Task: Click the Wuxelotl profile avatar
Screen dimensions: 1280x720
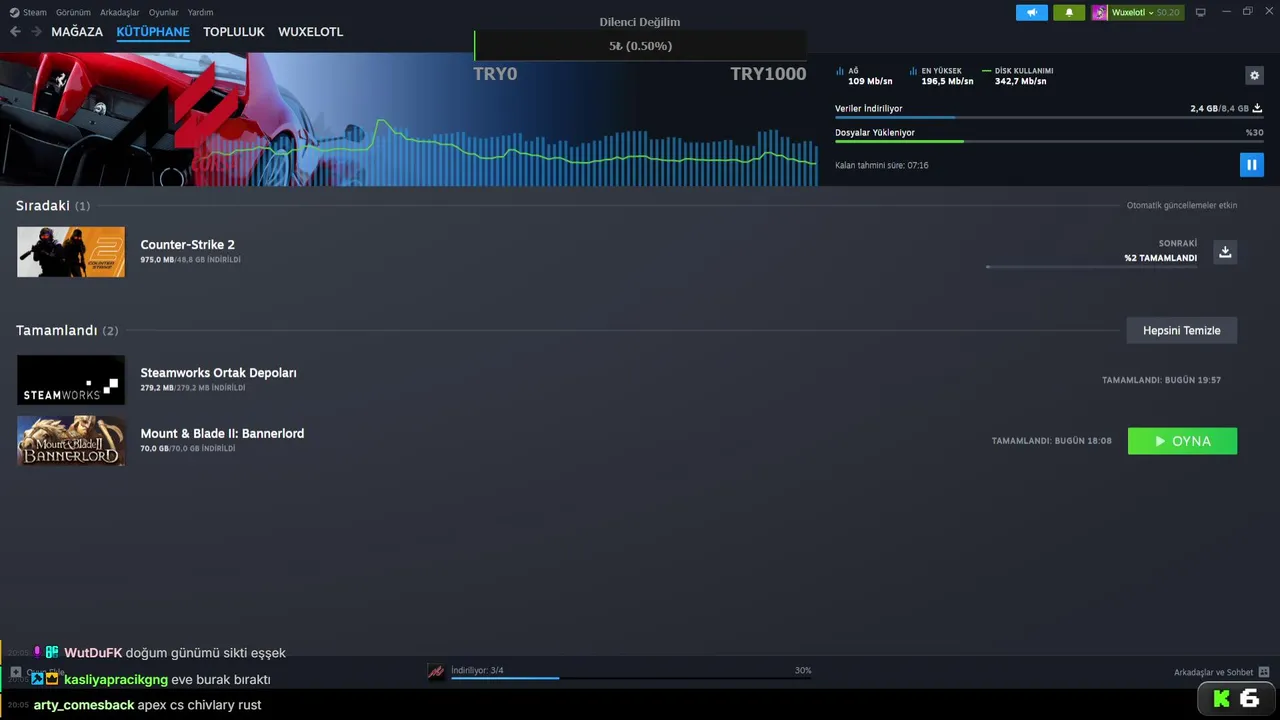Action: [x=1100, y=13]
